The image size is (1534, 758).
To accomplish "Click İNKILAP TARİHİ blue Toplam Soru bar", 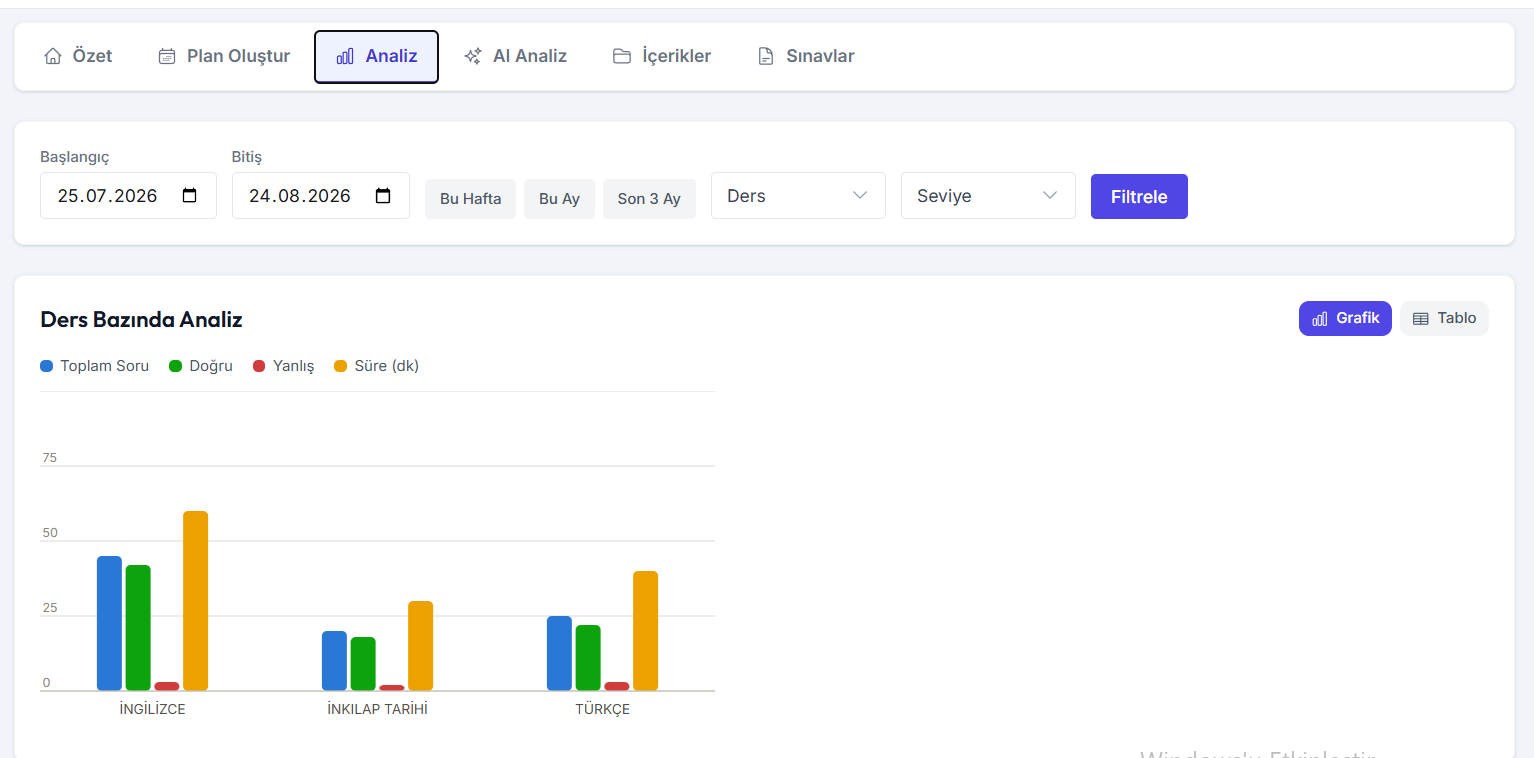I will pos(334,661).
